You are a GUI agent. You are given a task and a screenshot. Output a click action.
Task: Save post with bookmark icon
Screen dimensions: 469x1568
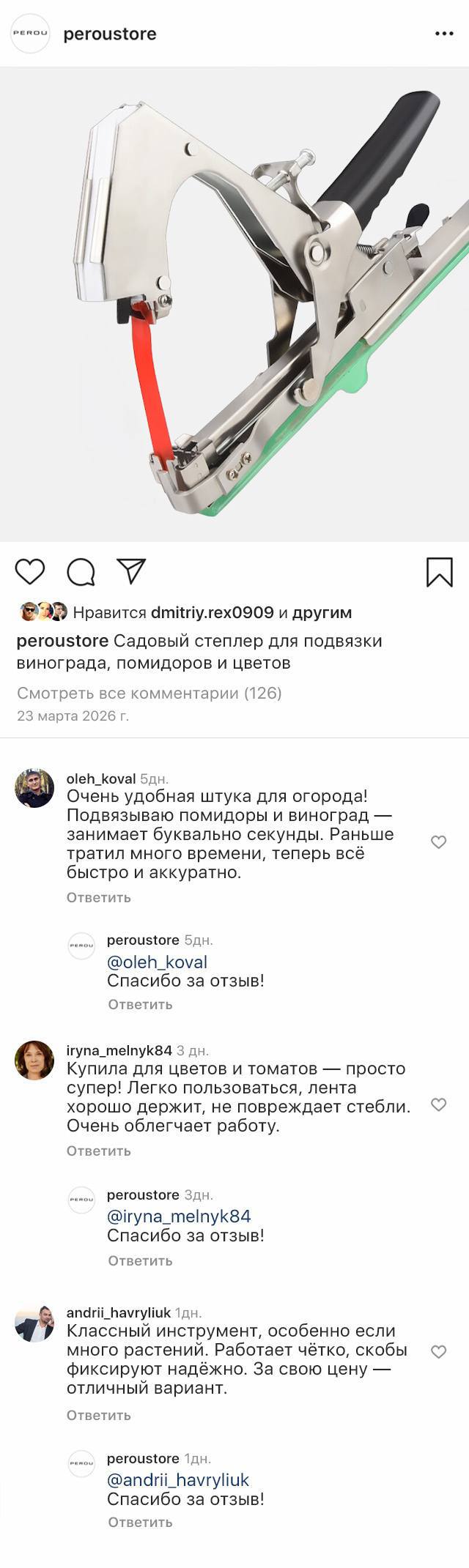click(440, 572)
